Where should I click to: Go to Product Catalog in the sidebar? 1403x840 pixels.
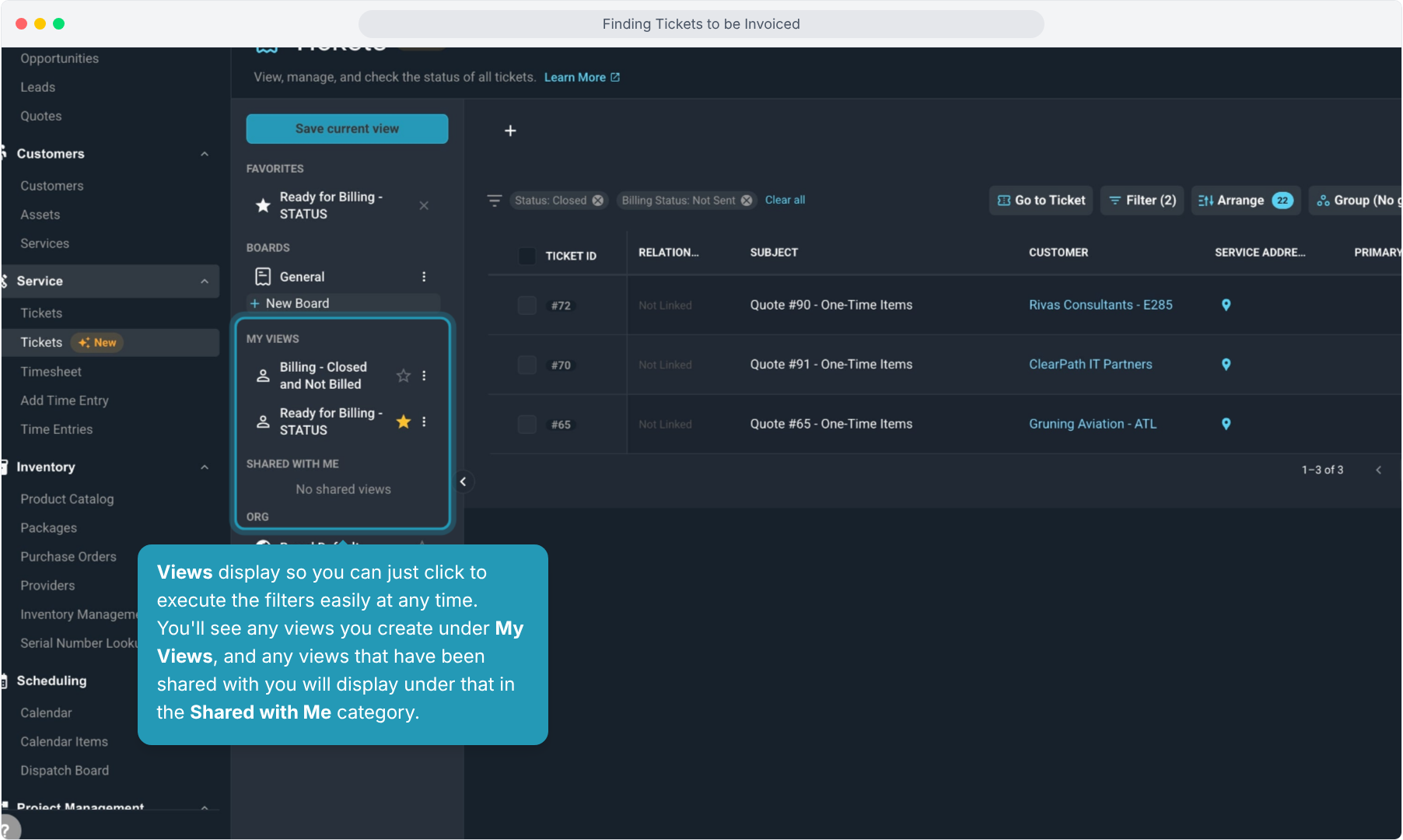[x=67, y=499]
